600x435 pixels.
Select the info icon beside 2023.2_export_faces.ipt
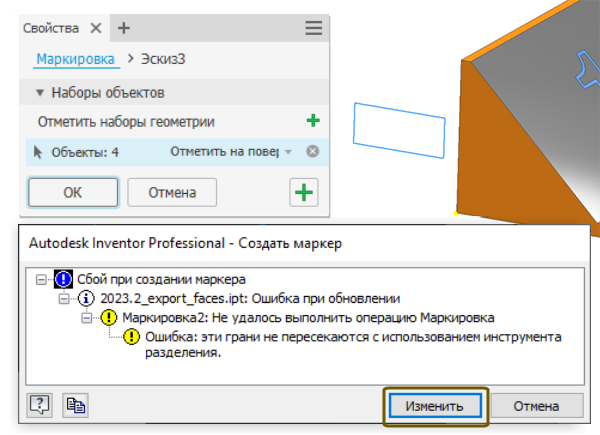[86, 298]
